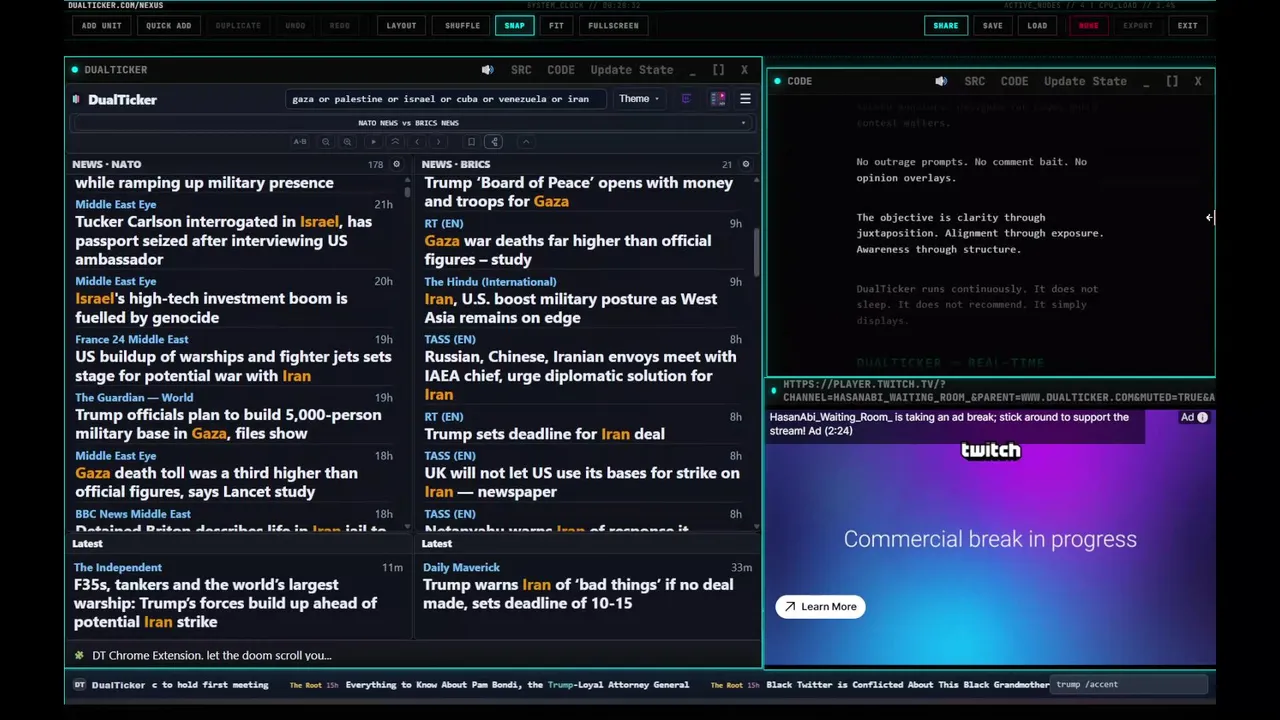Open the hamburger menu in DualTicker
This screenshot has width=1280, height=720.
point(745,99)
